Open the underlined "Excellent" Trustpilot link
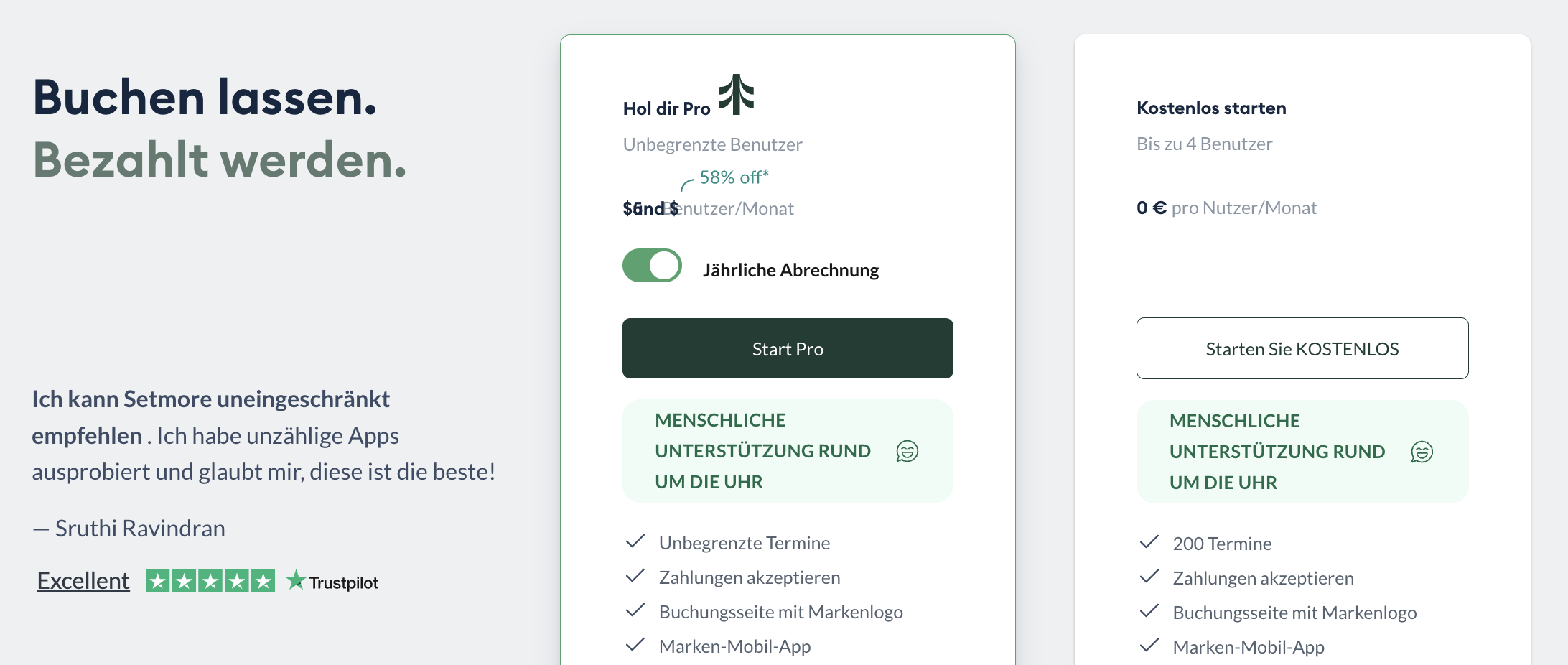This screenshot has height=665, width=1568. (83, 579)
